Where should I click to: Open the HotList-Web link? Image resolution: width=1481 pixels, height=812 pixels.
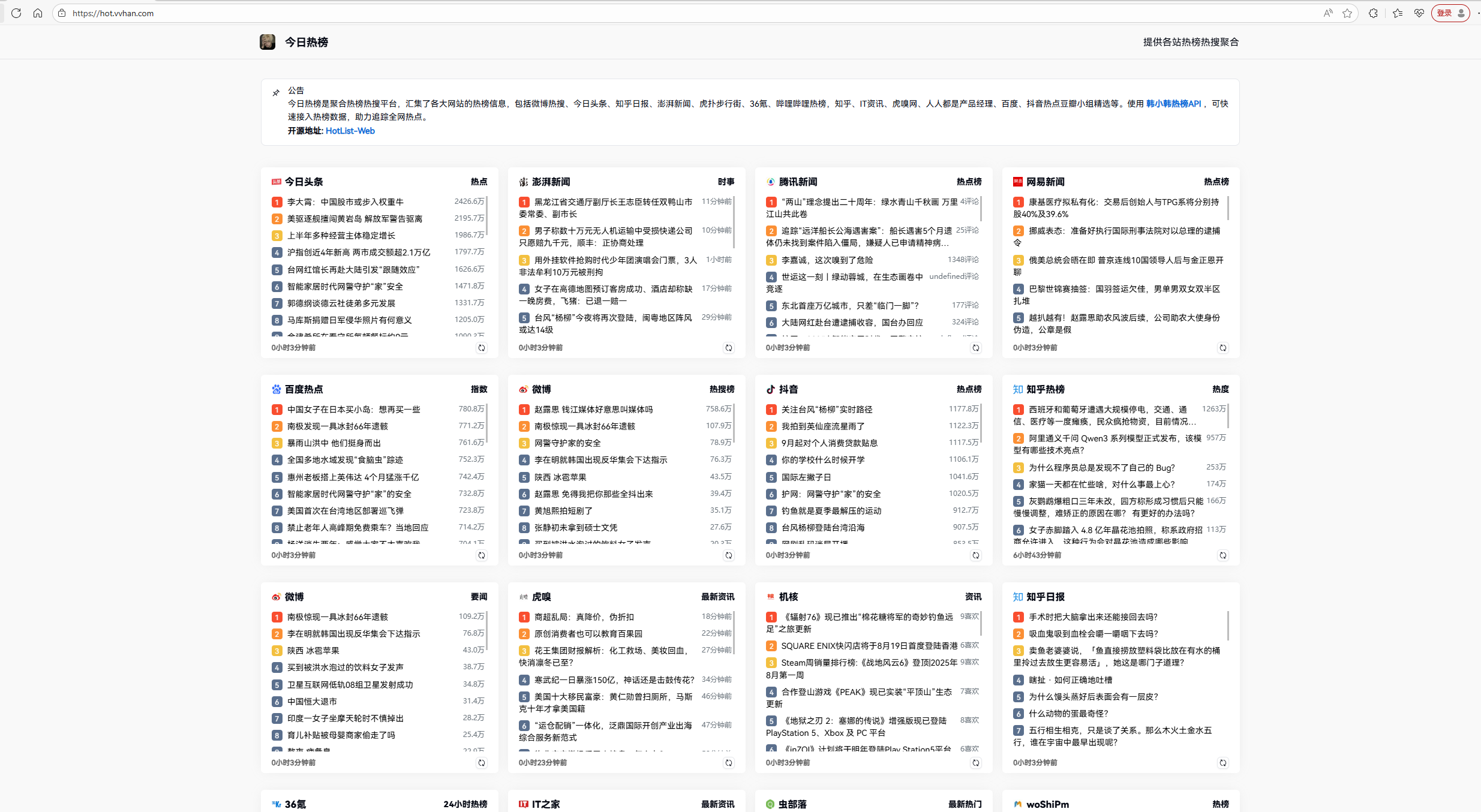[x=350, y=131]
